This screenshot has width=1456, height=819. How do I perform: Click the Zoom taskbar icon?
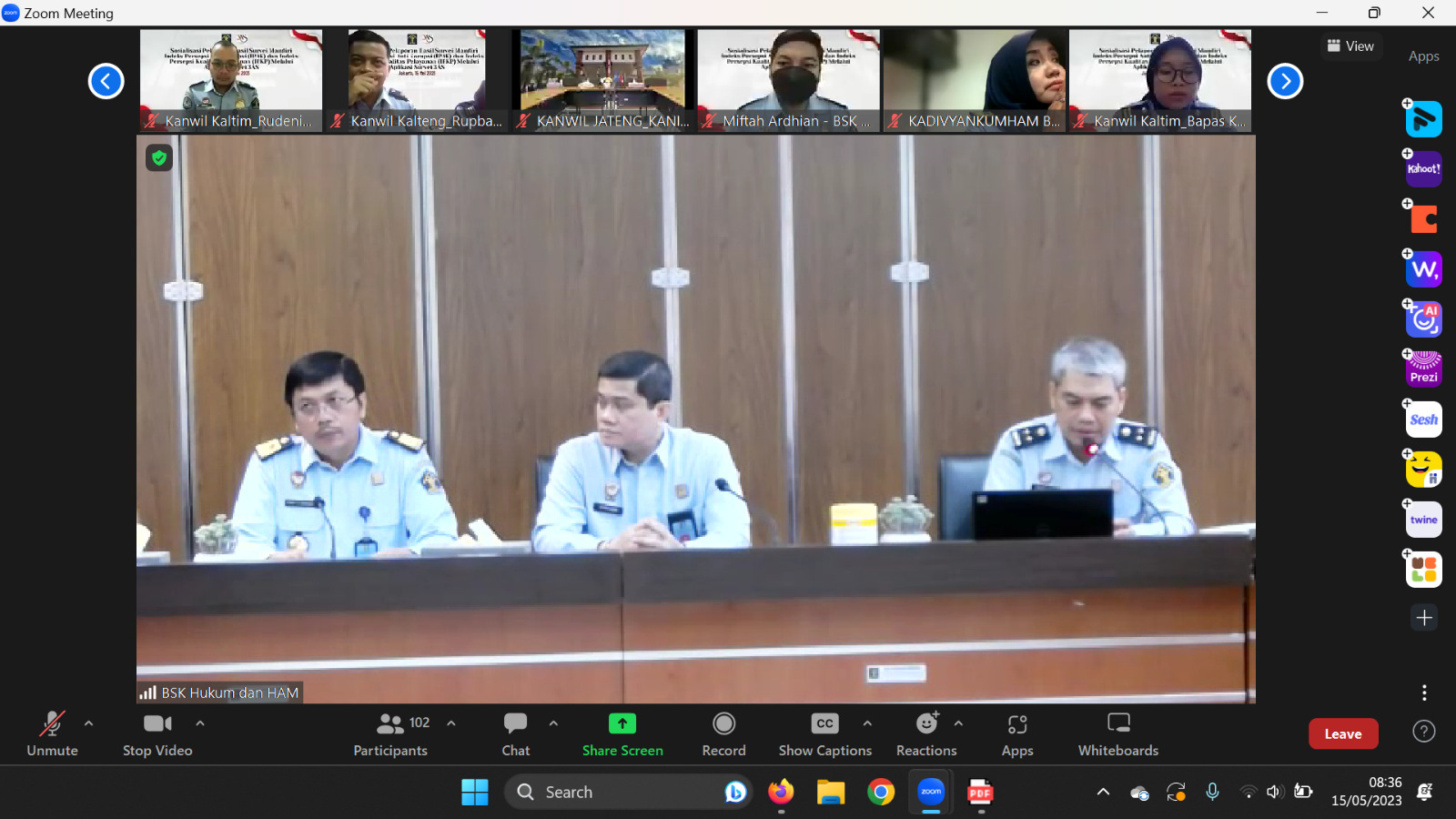(931, 793)
